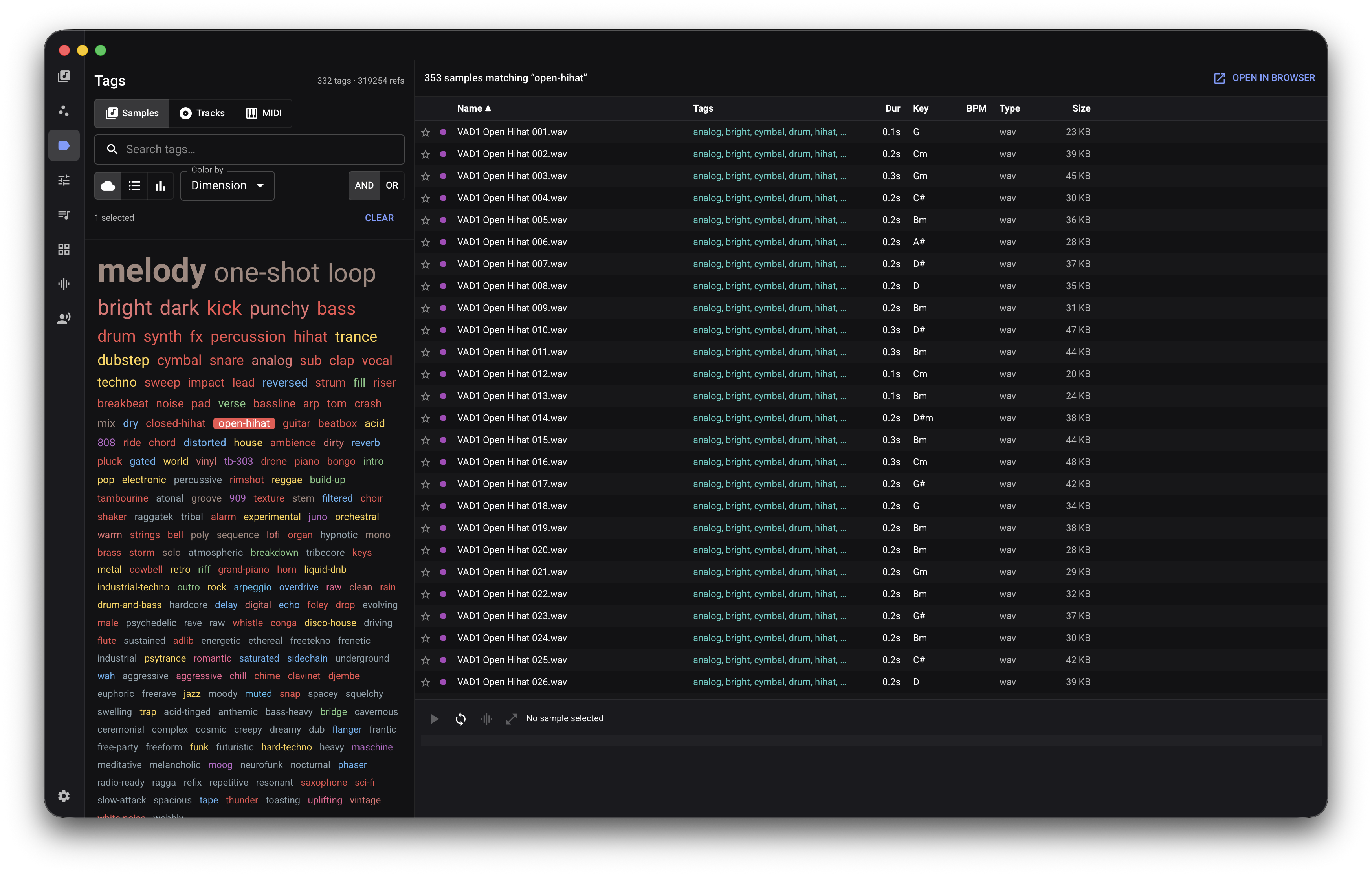Switch to tag bar chart view
Image resolution: width=1372 pixels, height=876 pixels.
[161, 186]
